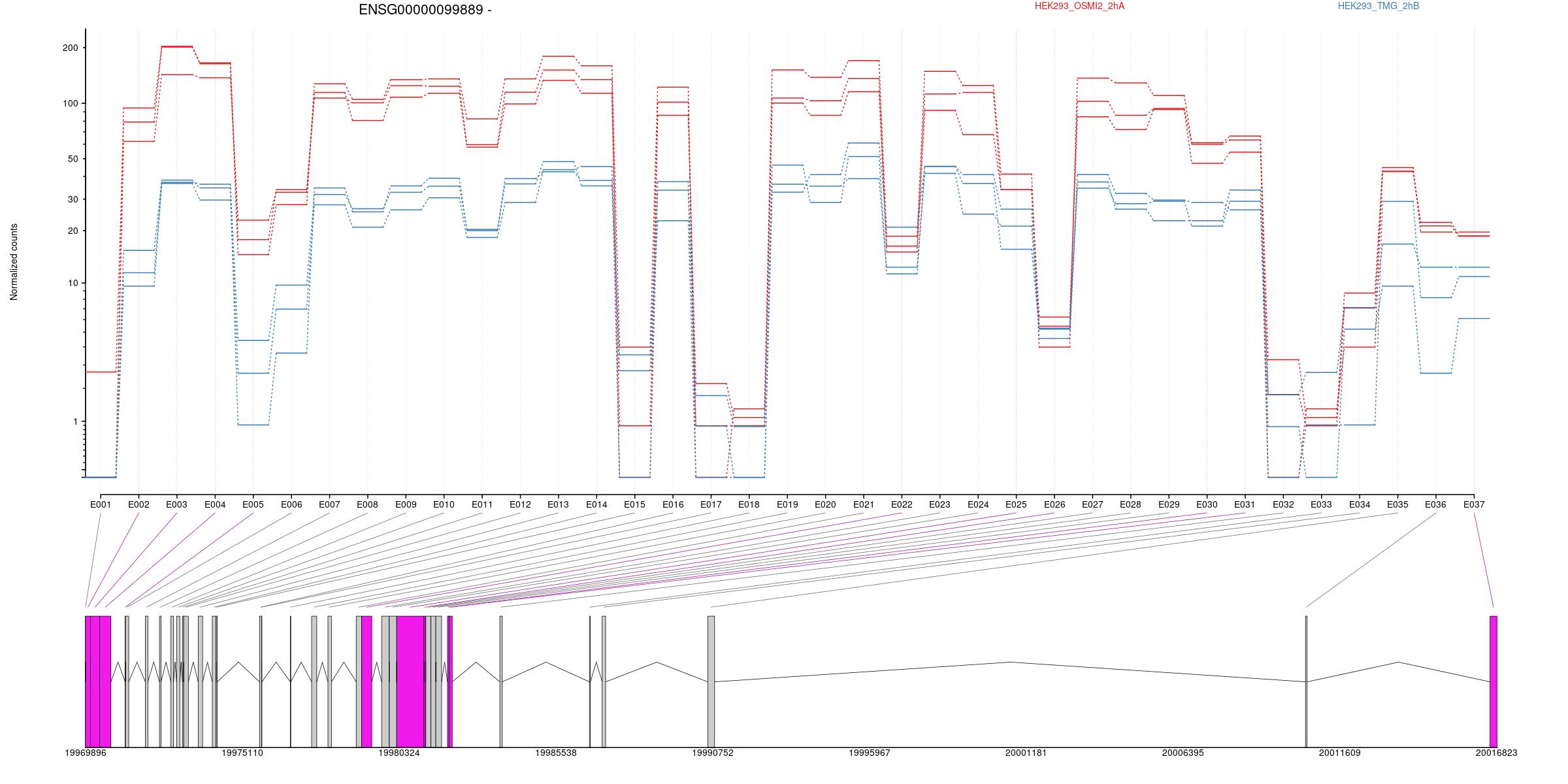Viewport: 1568px width, 784px height.
Task: Click genomic coordinate 19969896
Action: tap(86, 753)
